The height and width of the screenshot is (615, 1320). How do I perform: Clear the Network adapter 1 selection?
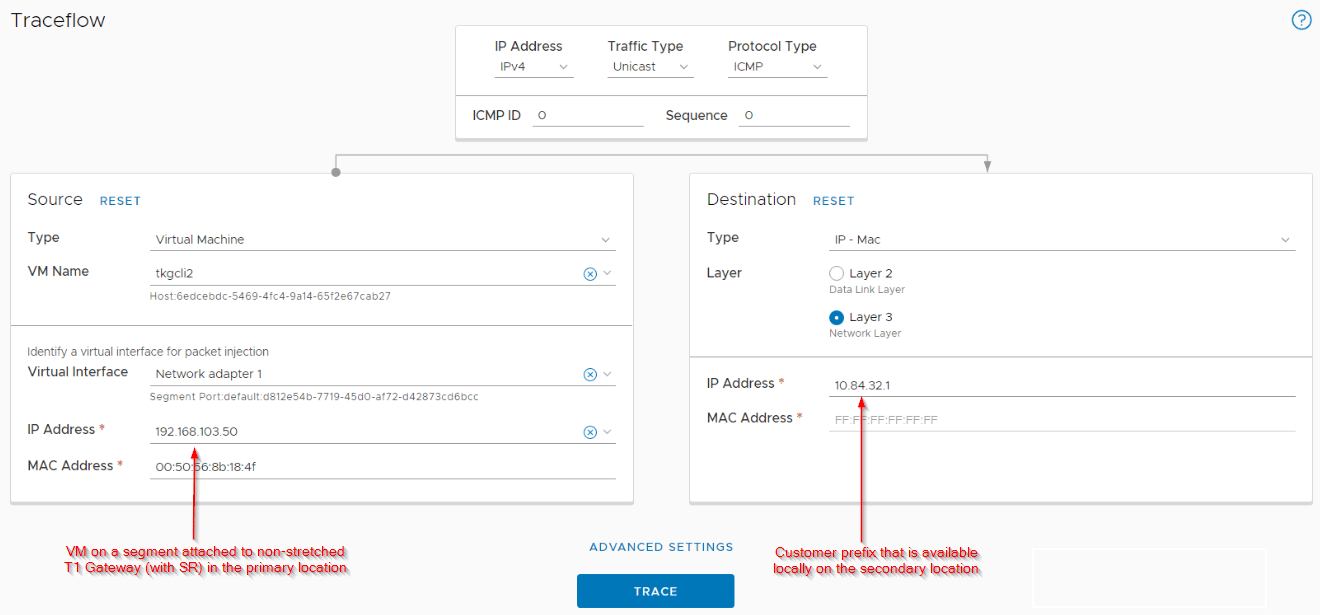tap(590, 374)
